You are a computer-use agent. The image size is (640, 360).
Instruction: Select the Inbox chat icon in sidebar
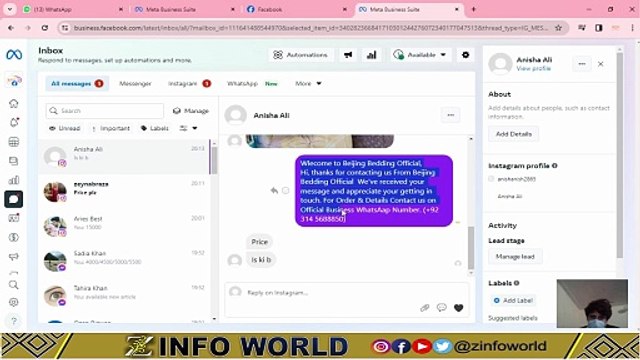tap(13, 199)
